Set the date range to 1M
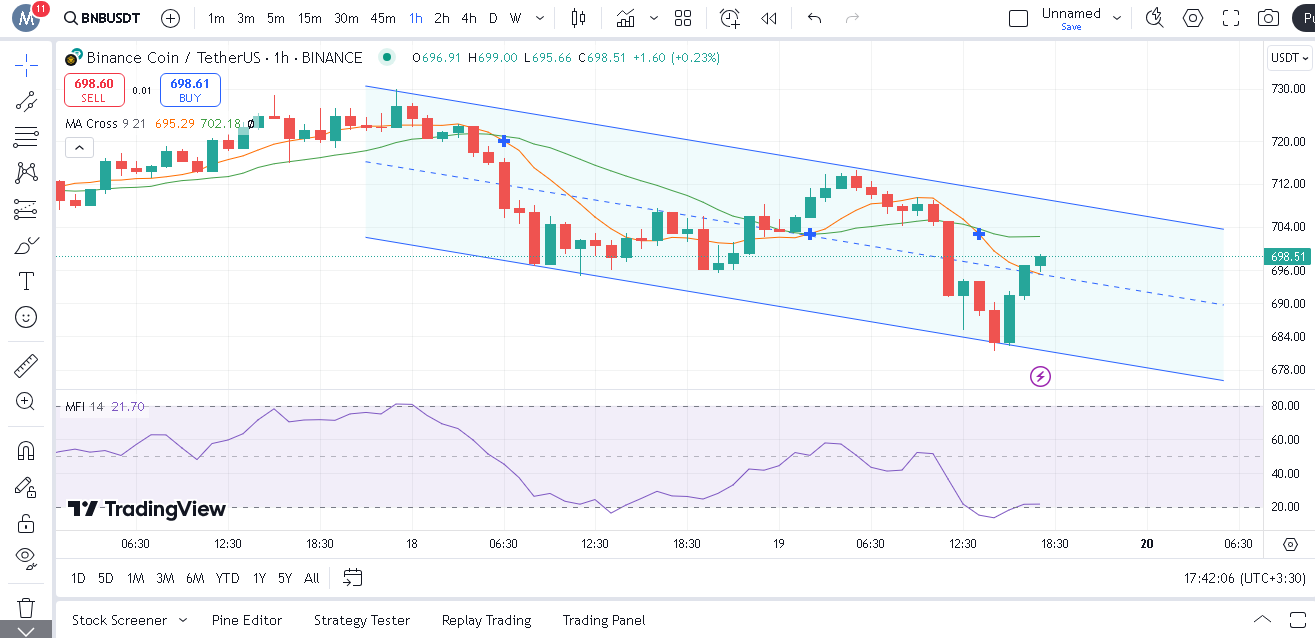The height and width of the screenshot is (638, 1315). (x=136, y=578)
